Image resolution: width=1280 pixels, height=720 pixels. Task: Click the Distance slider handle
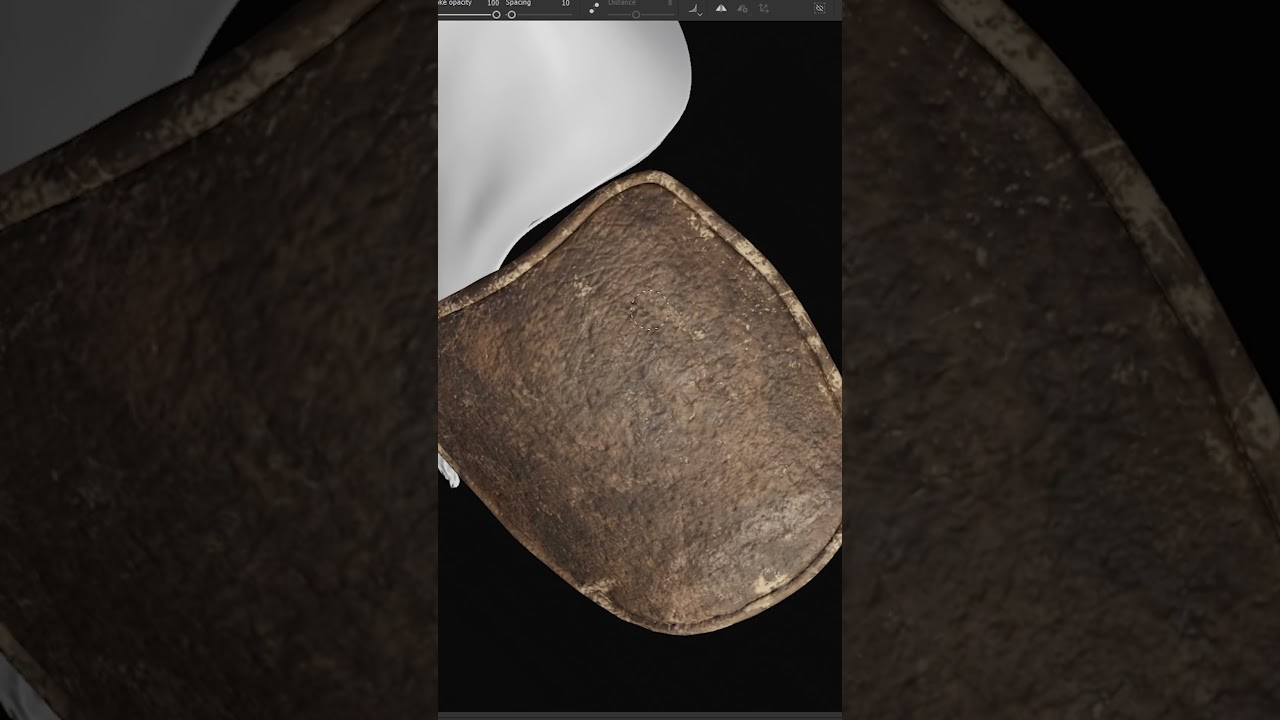pos(635,15)
